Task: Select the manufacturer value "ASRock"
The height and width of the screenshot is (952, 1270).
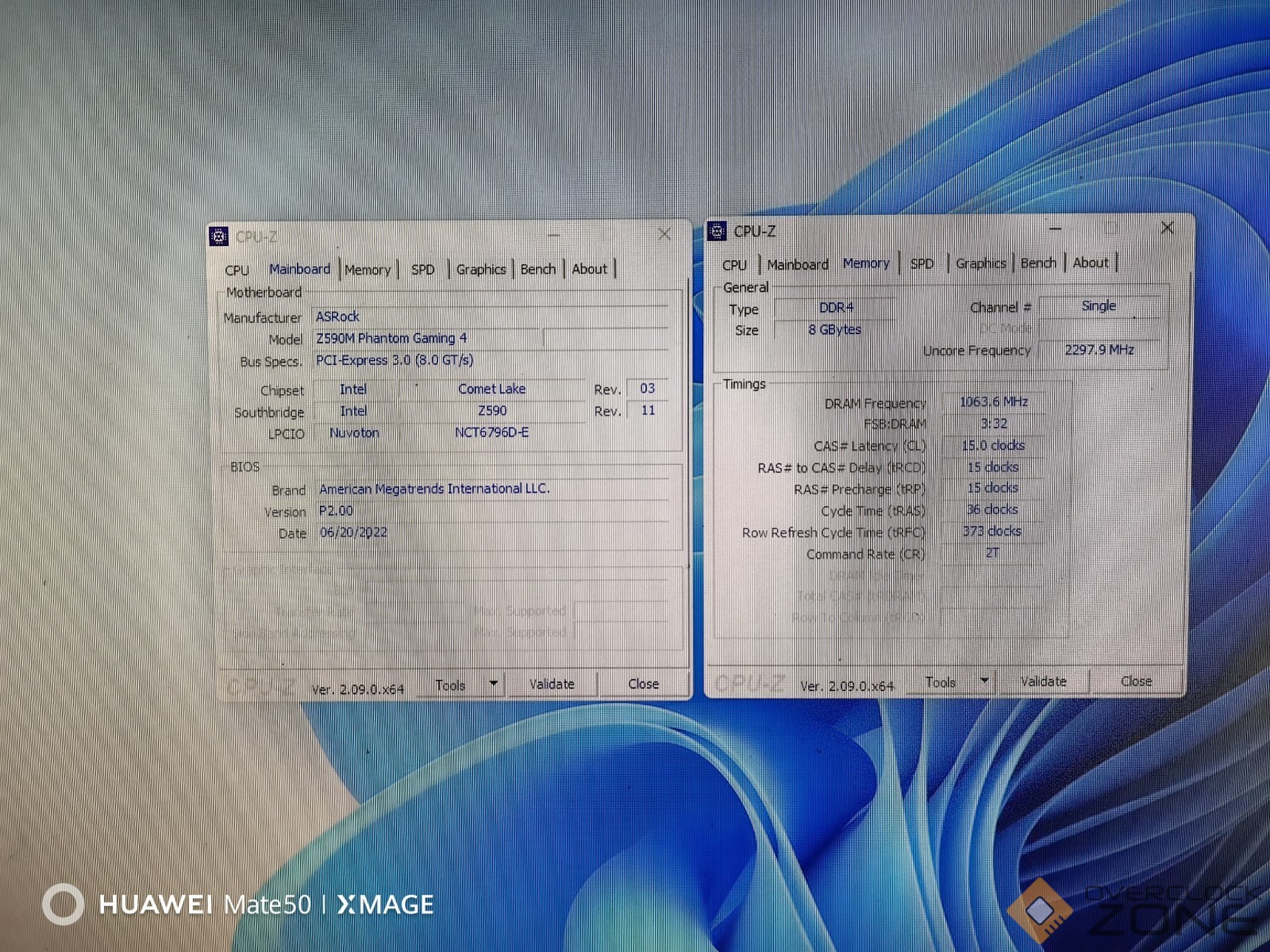Action: (x=337, y=317)
